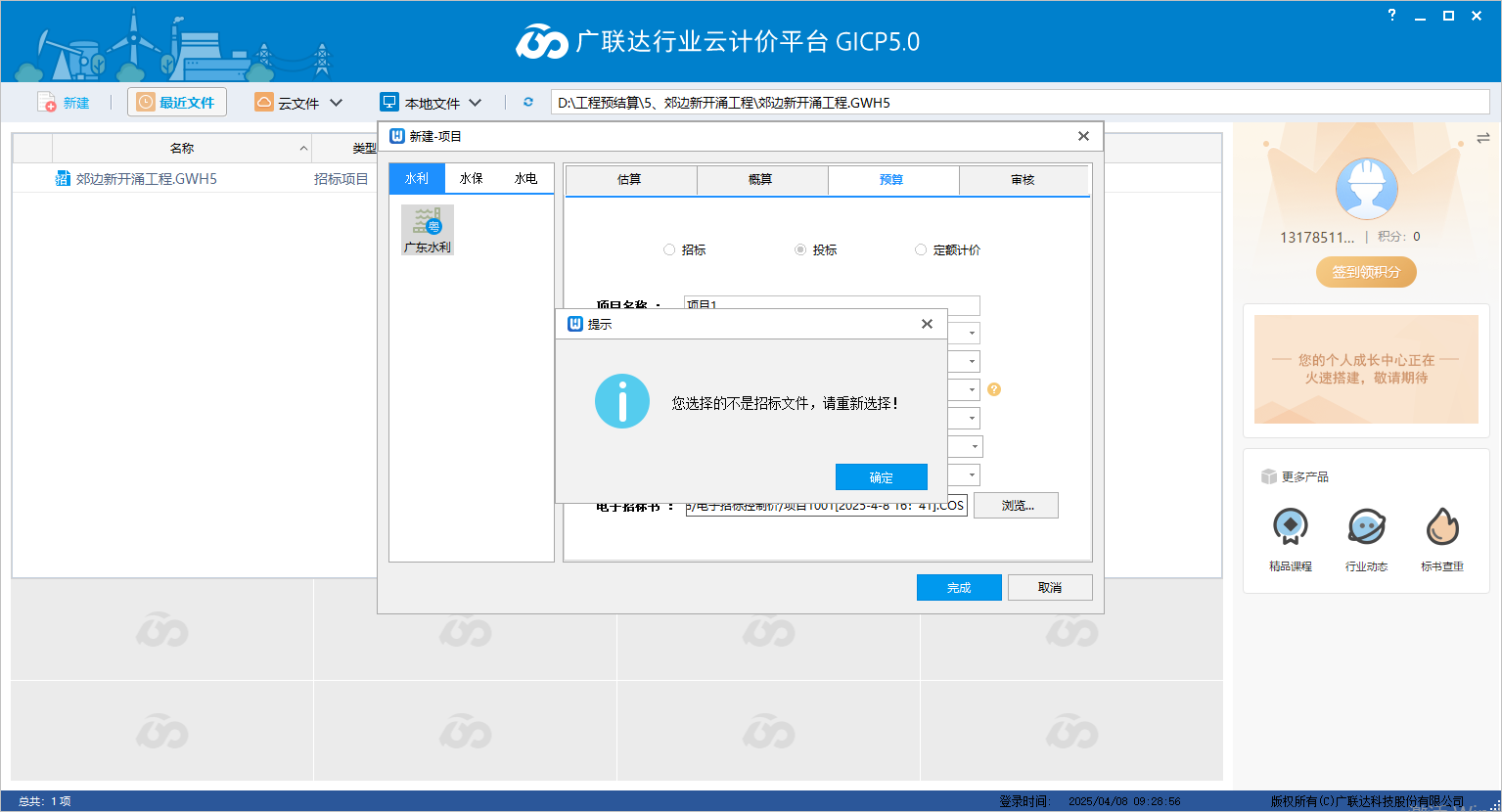Viewport: 1502px width, 812px height.
Task: Click the 最近文件 clock icon
Action: 146,102
